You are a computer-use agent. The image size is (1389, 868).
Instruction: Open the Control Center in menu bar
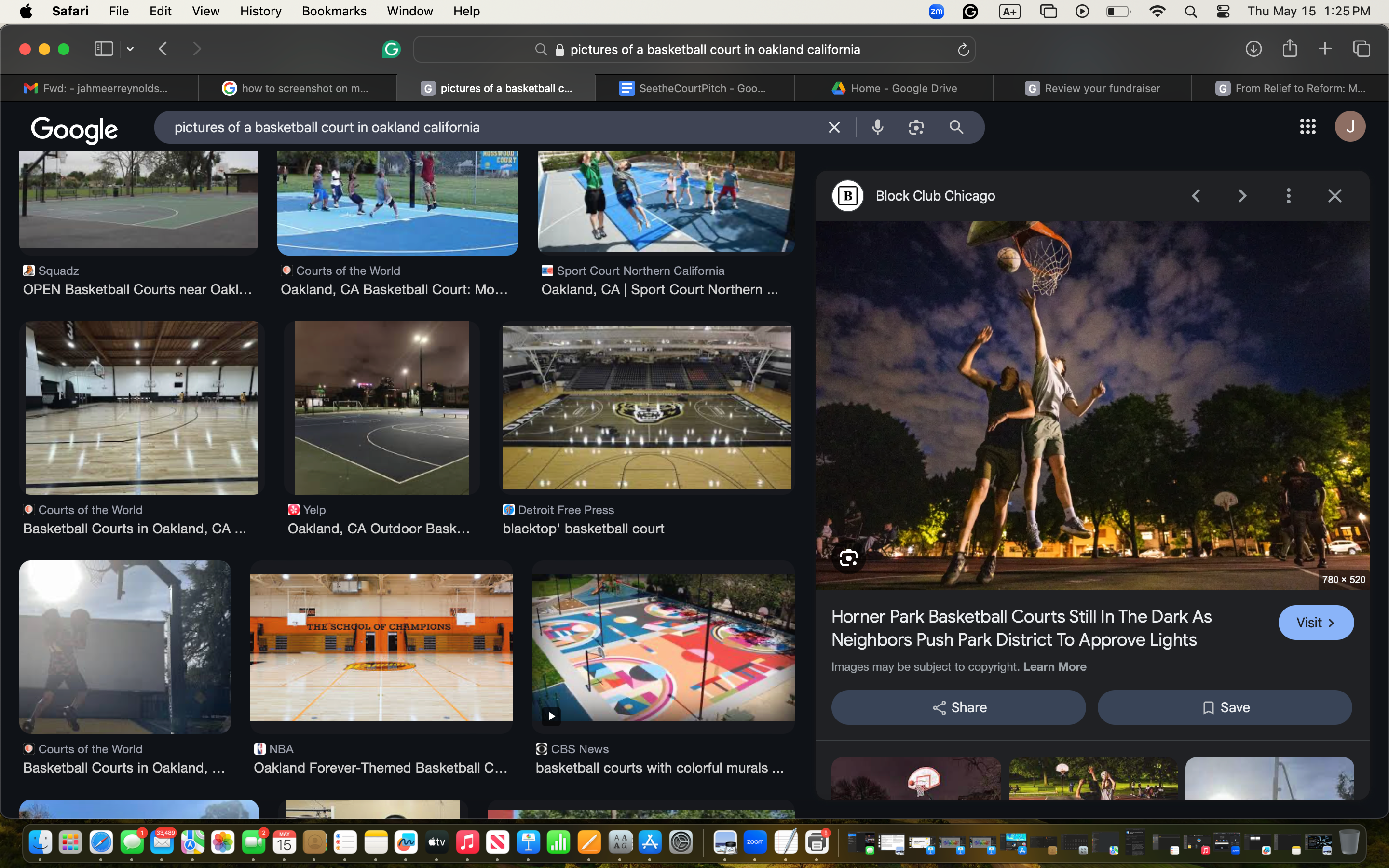tap(1223, 12)
